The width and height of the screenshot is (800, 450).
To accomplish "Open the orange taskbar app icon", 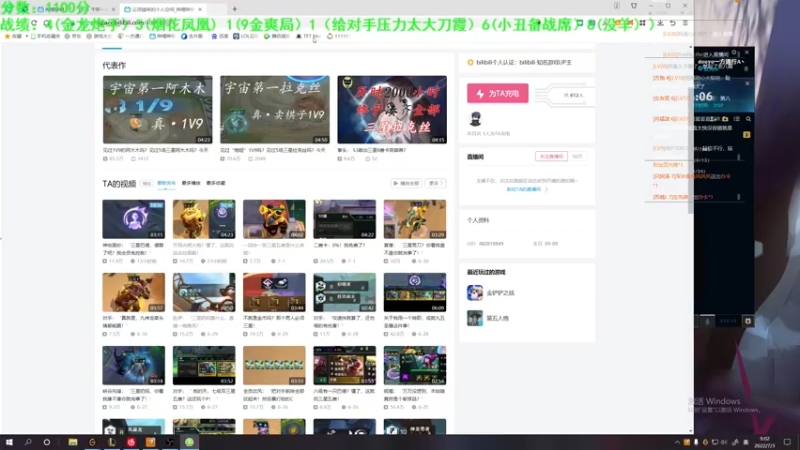I will [151, 442].
